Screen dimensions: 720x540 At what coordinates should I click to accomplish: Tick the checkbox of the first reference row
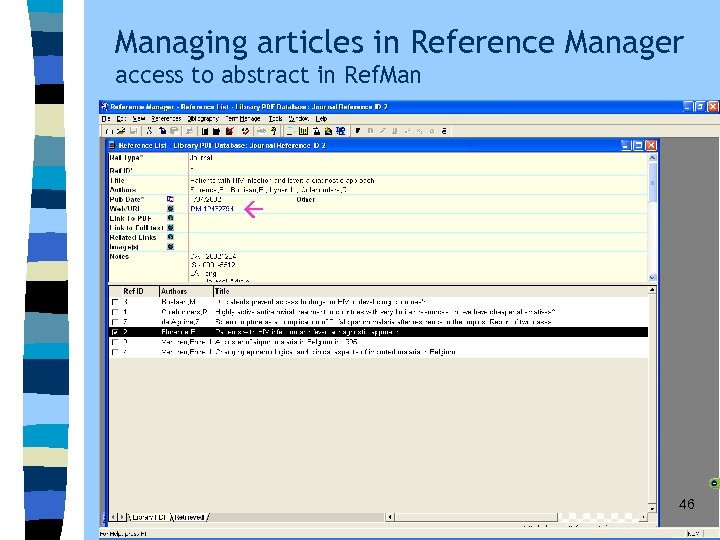pyautogui.click(x=115, y=302)
